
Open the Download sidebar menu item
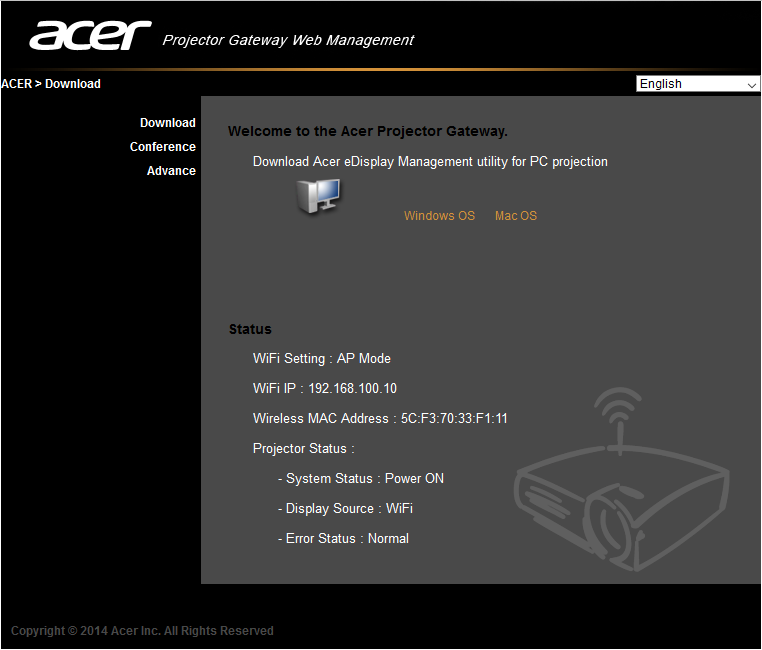[168, 123]
